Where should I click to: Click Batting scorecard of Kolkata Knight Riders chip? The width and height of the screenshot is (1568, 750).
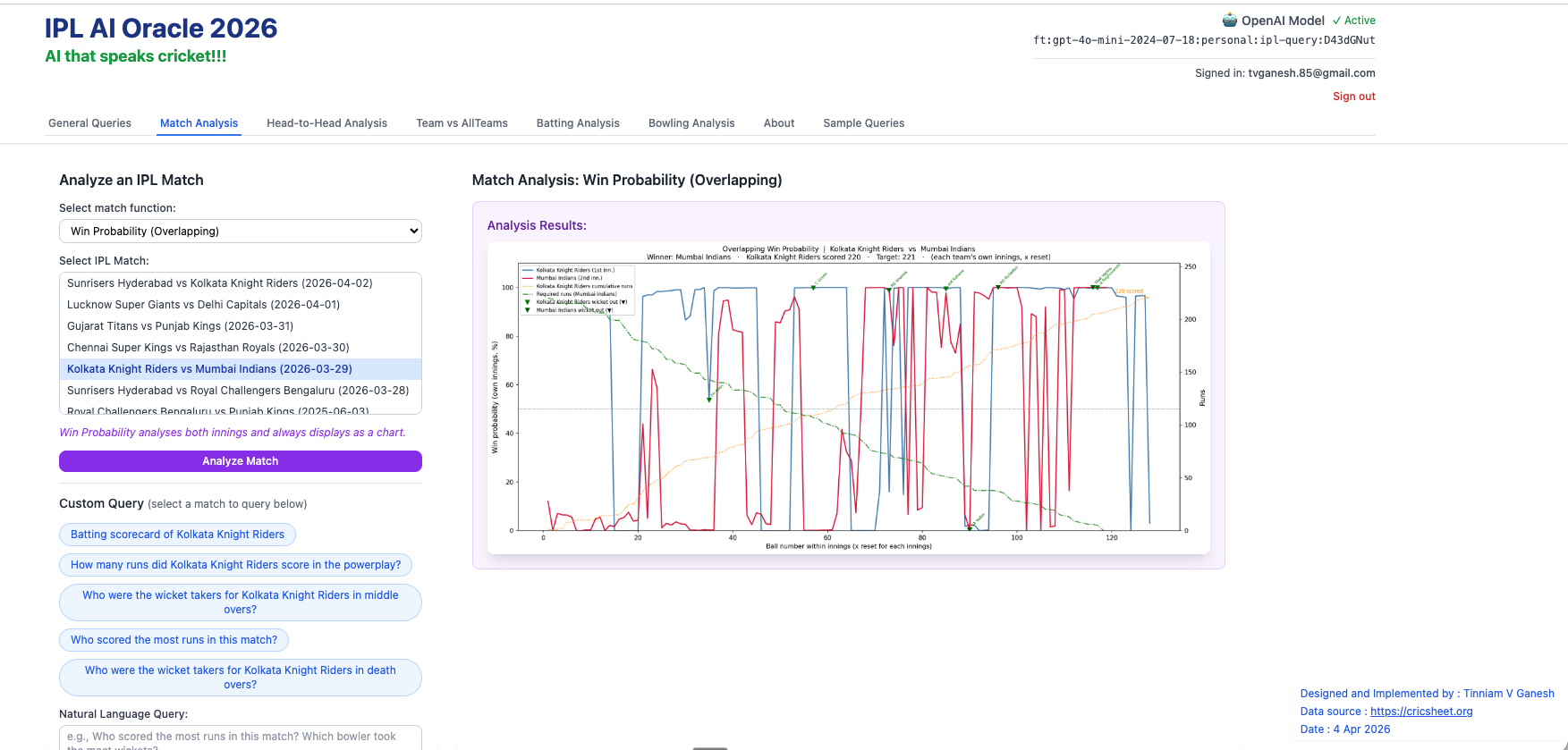pyautogui.click(x=177, y=535)
